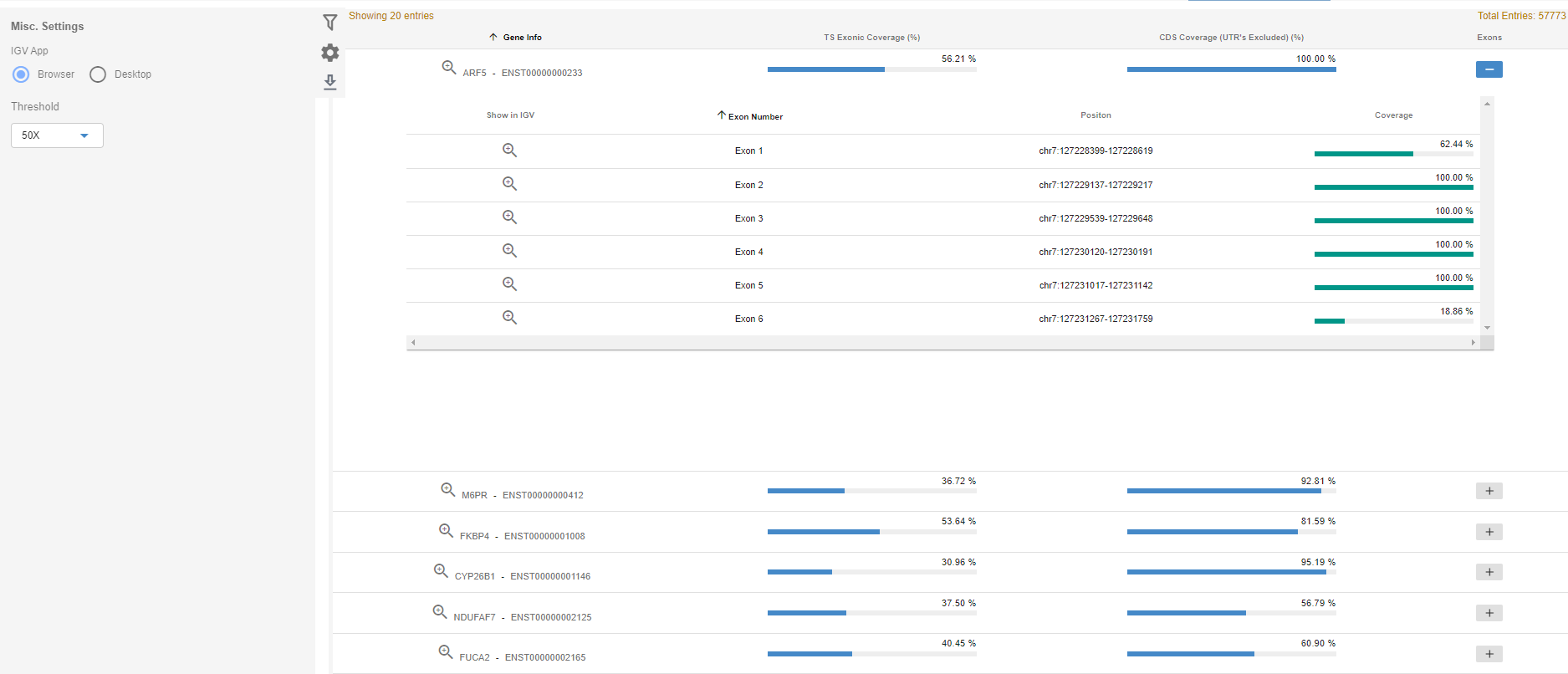Select position chr7:127231017-127231142

1096,285
